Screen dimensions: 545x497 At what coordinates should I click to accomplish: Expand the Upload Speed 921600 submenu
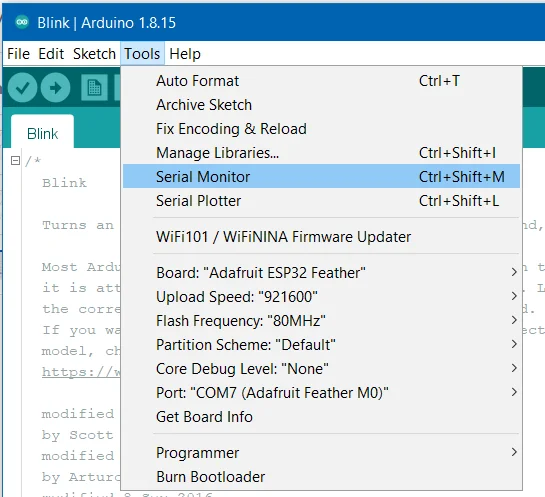pyautogui.click(x=322, y=297)
